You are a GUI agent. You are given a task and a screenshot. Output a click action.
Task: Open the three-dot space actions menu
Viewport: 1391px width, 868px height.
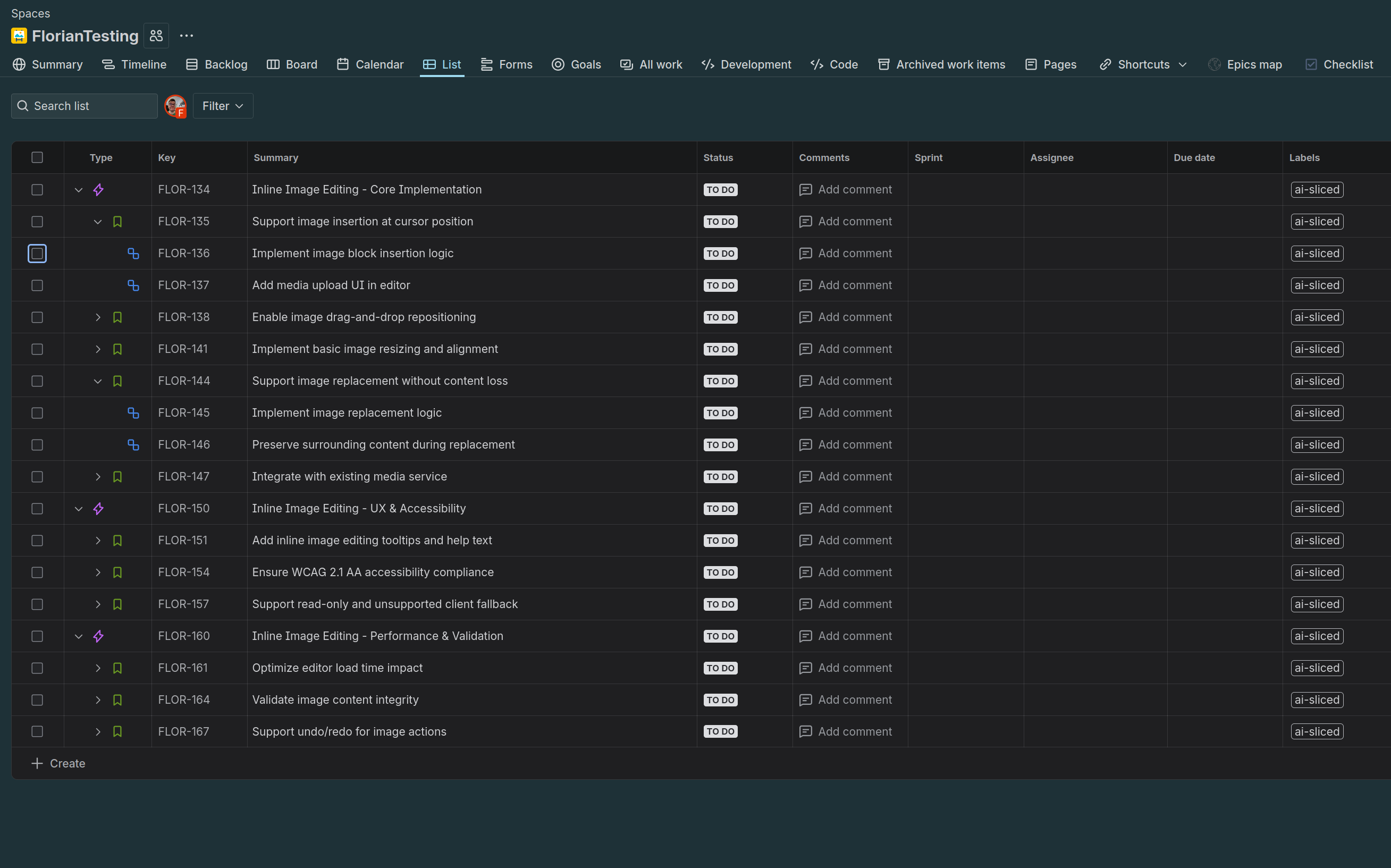(186, 36)
